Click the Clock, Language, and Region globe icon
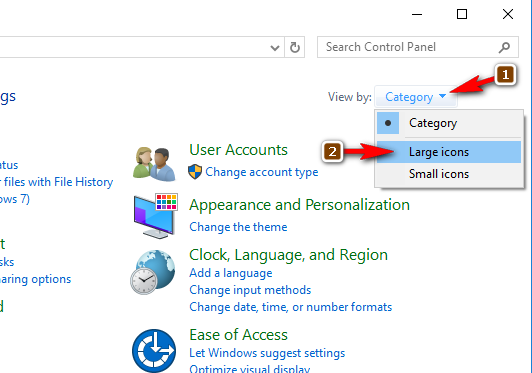 153,272
